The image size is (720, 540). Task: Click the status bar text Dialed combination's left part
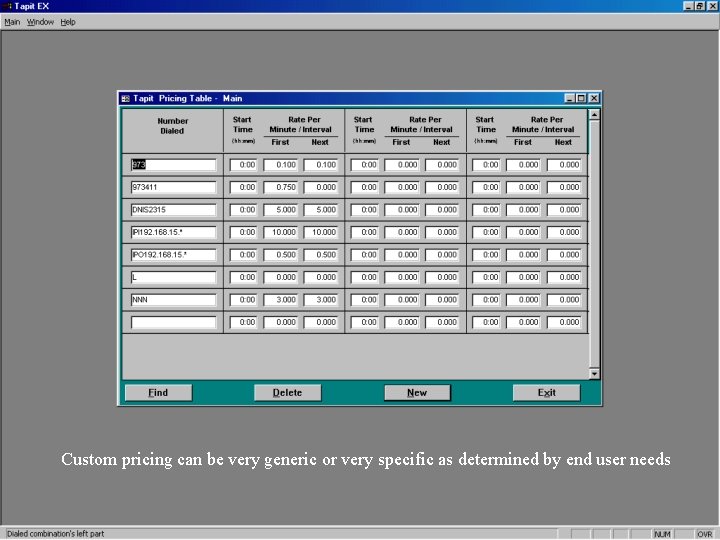click(x=56, y=534)
